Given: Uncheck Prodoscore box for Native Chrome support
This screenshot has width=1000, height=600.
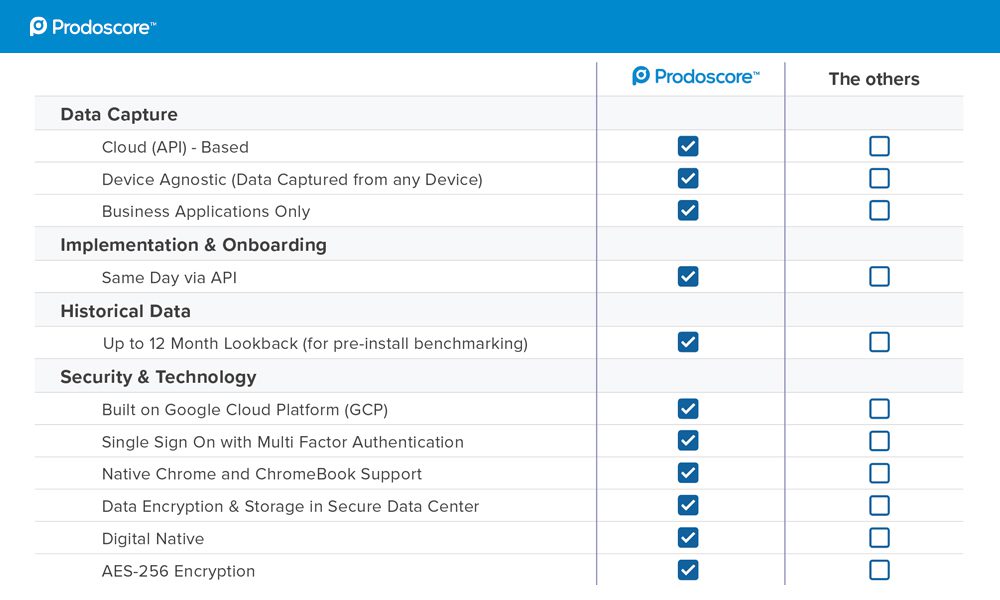Looking at the screenshot, I should click(x=688, y=473).
